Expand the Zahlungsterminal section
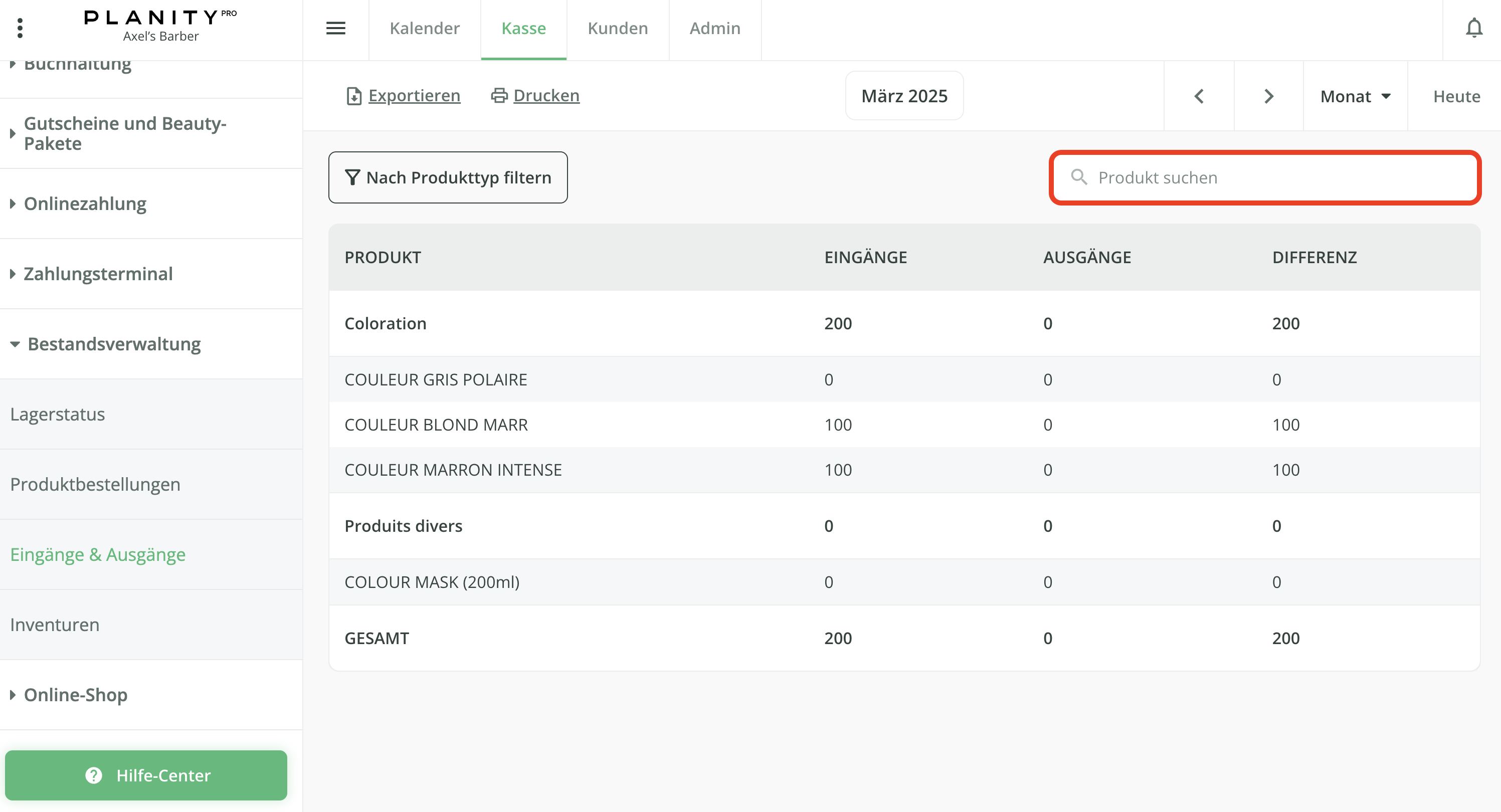The width and height of the screenshot is (1501, 812). pos(98,274)
